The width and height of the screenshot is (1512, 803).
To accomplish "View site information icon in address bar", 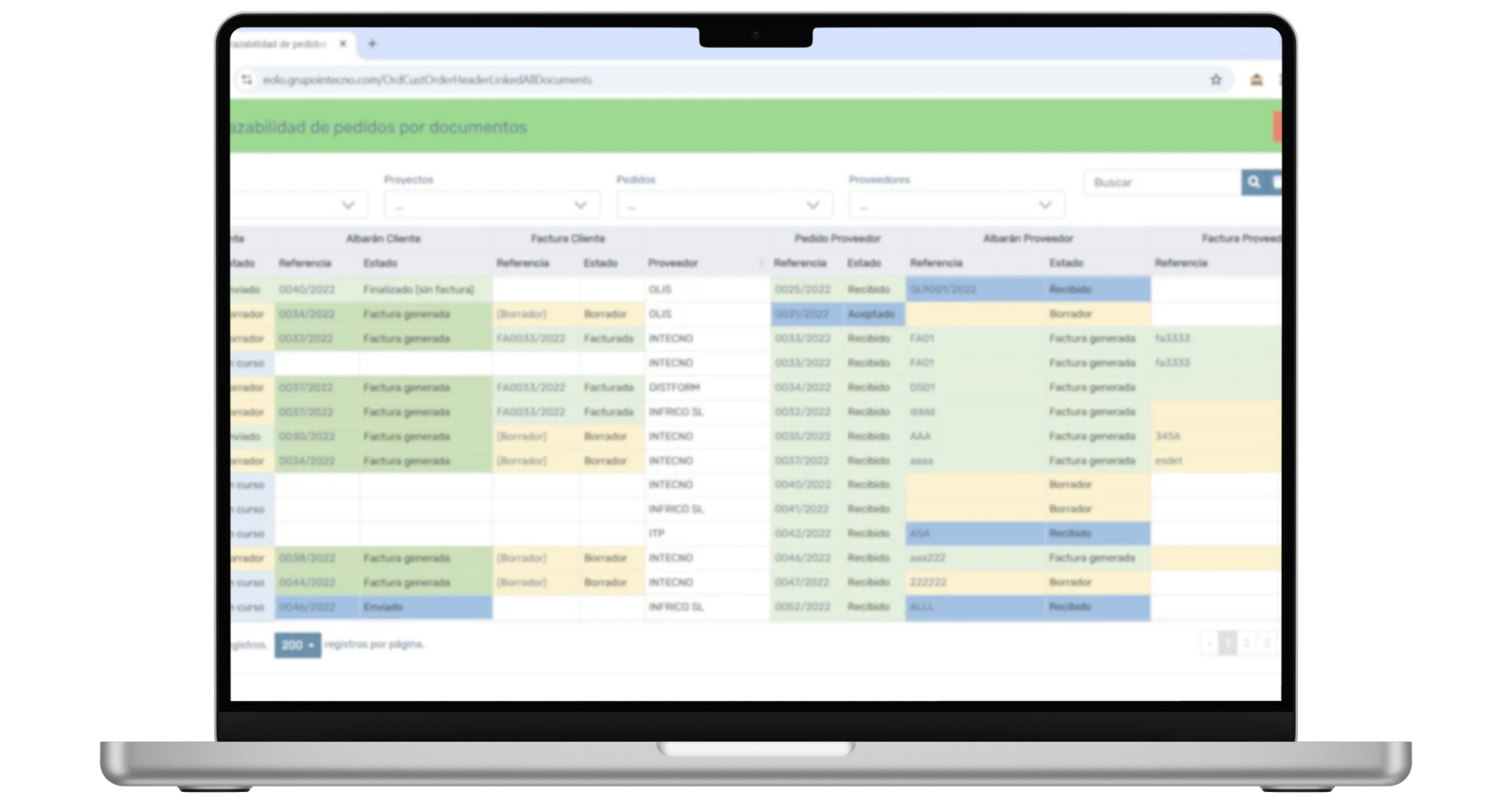I will click(247, 80).
